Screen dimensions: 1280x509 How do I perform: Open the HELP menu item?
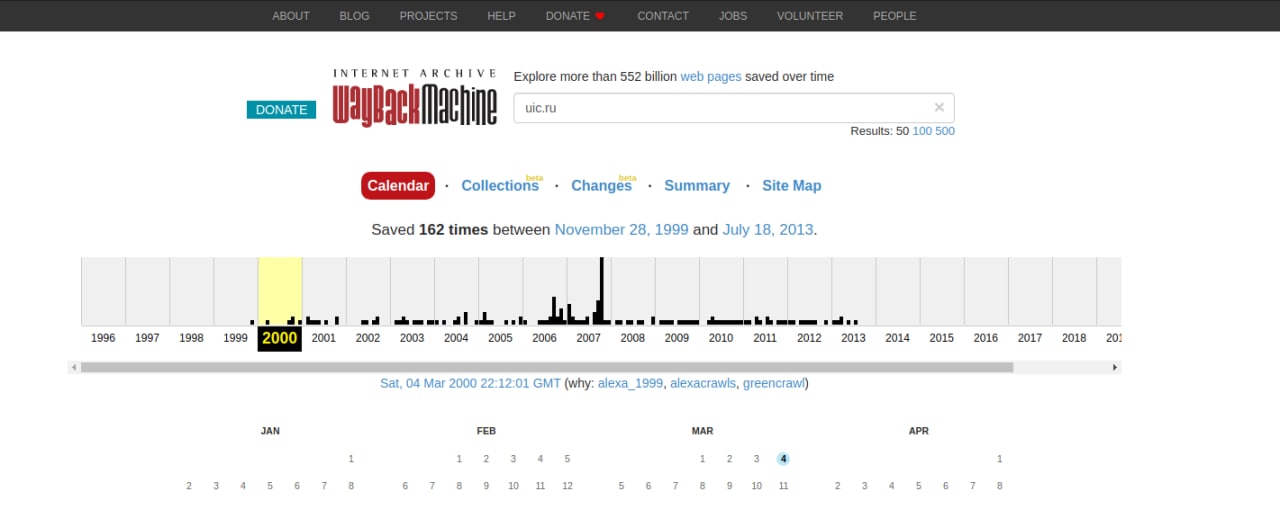(x=501, y=16)
